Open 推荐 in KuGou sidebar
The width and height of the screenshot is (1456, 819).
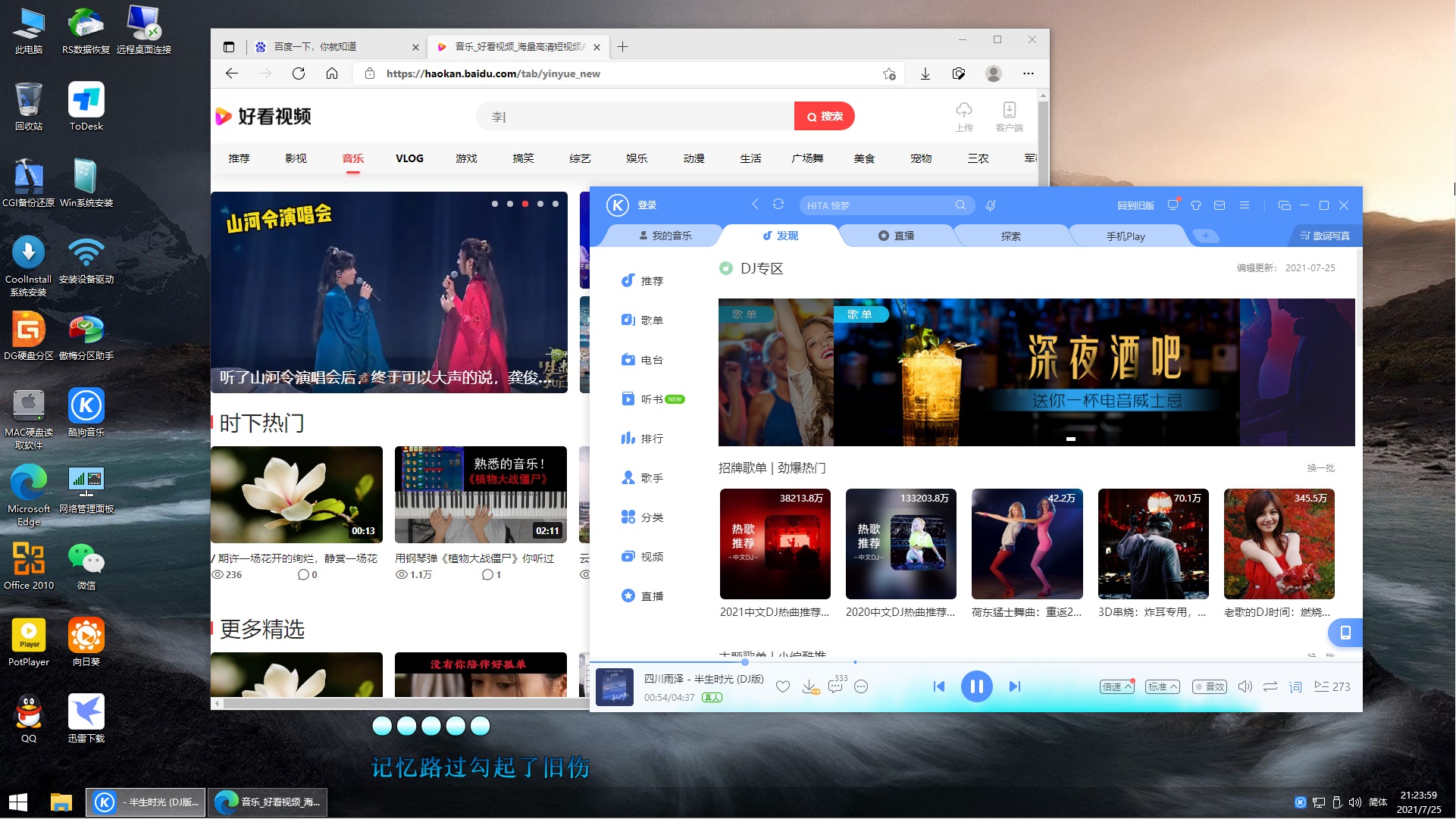[642, 281]
